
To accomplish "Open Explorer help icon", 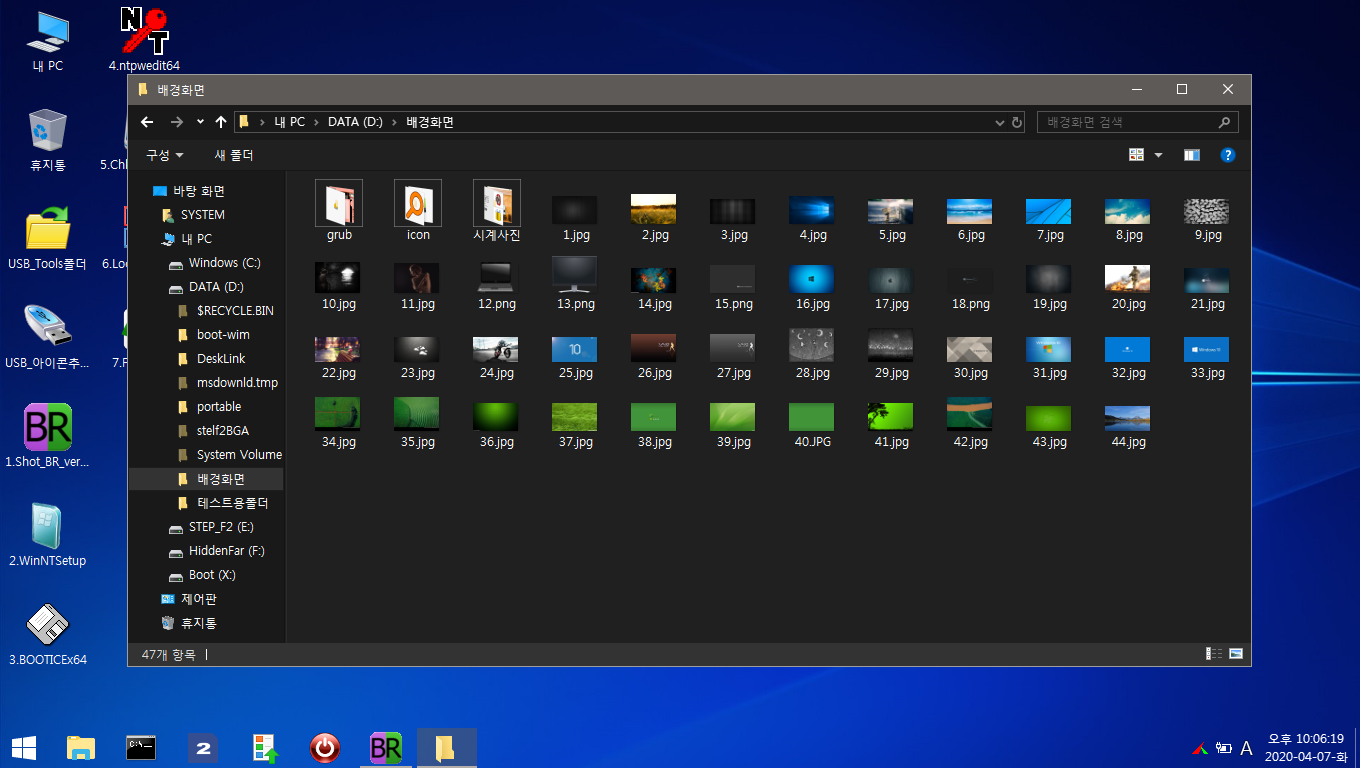I will click(x=1228, y=155).
